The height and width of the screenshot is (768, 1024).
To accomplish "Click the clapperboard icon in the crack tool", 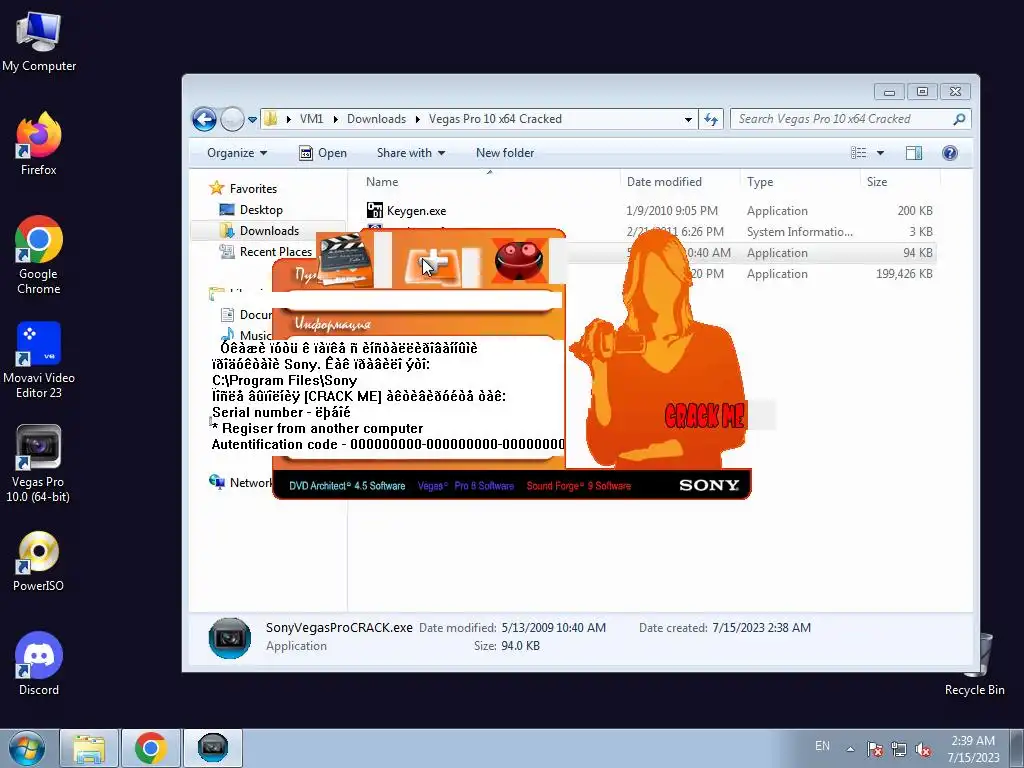I will pos(346,260).
